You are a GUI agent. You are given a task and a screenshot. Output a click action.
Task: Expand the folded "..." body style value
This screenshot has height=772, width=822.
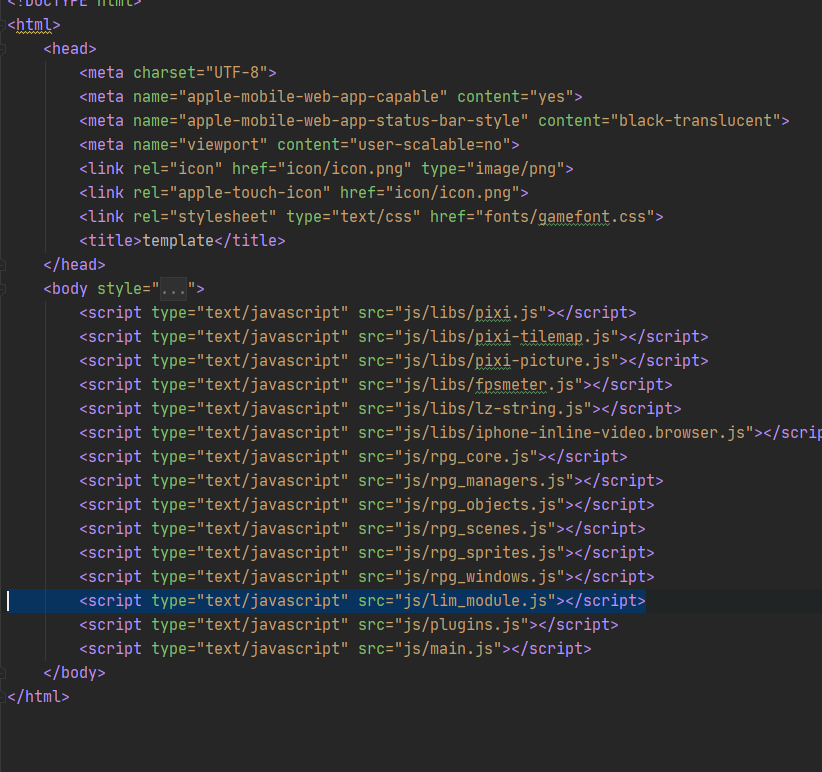coord(173,289)
